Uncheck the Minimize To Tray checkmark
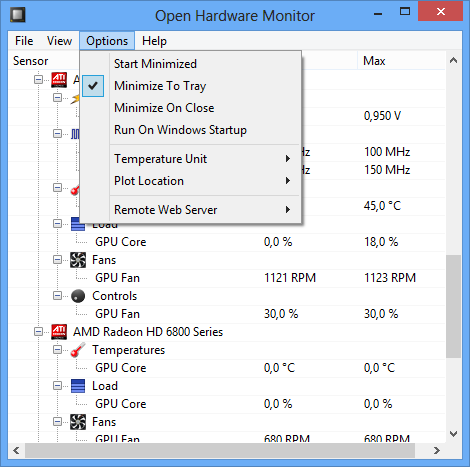470x467 pixels. 93,86
